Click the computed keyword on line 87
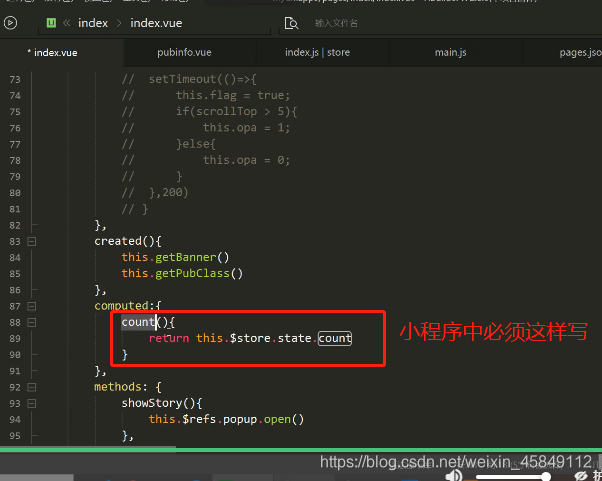Screen dimensions: 602x481 click(121, 306)
